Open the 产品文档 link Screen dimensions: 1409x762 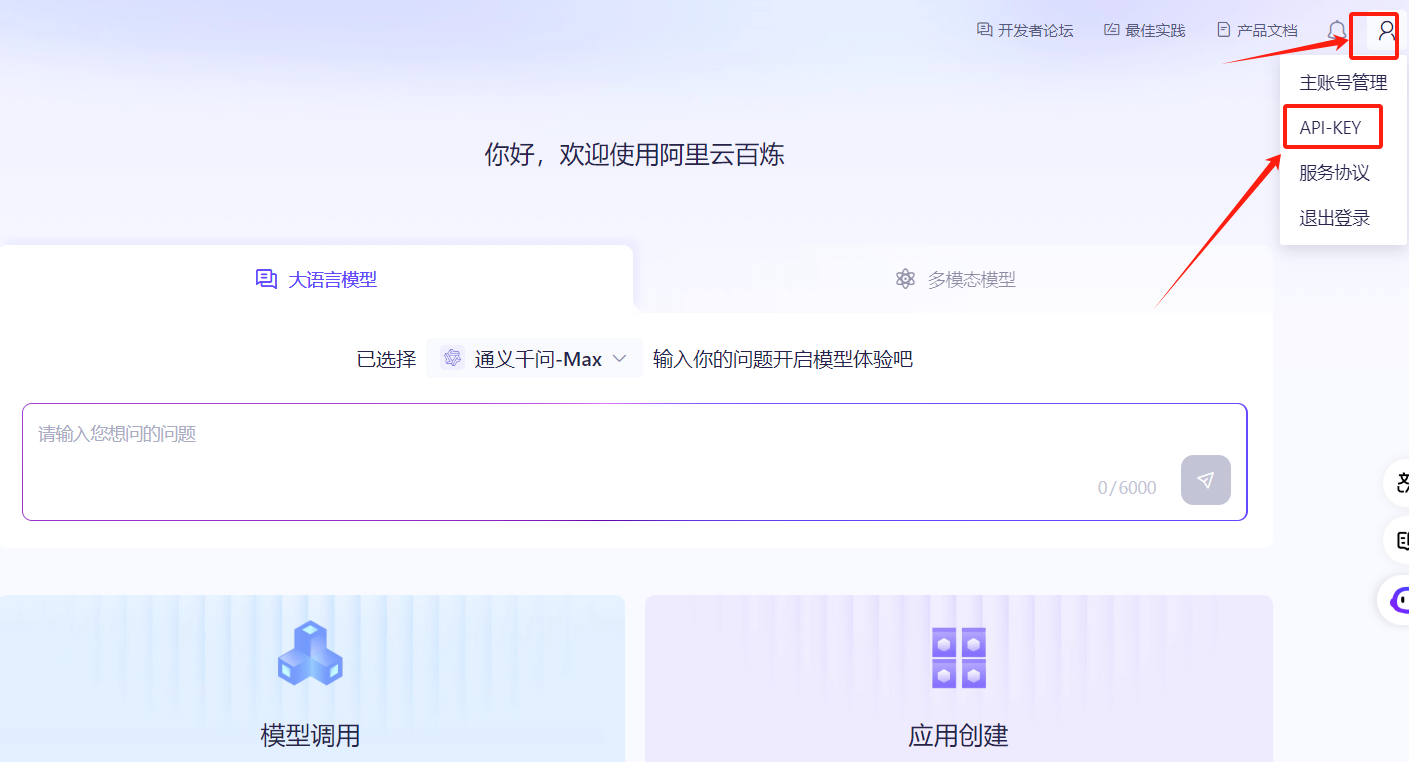(x=1256, y=30)
